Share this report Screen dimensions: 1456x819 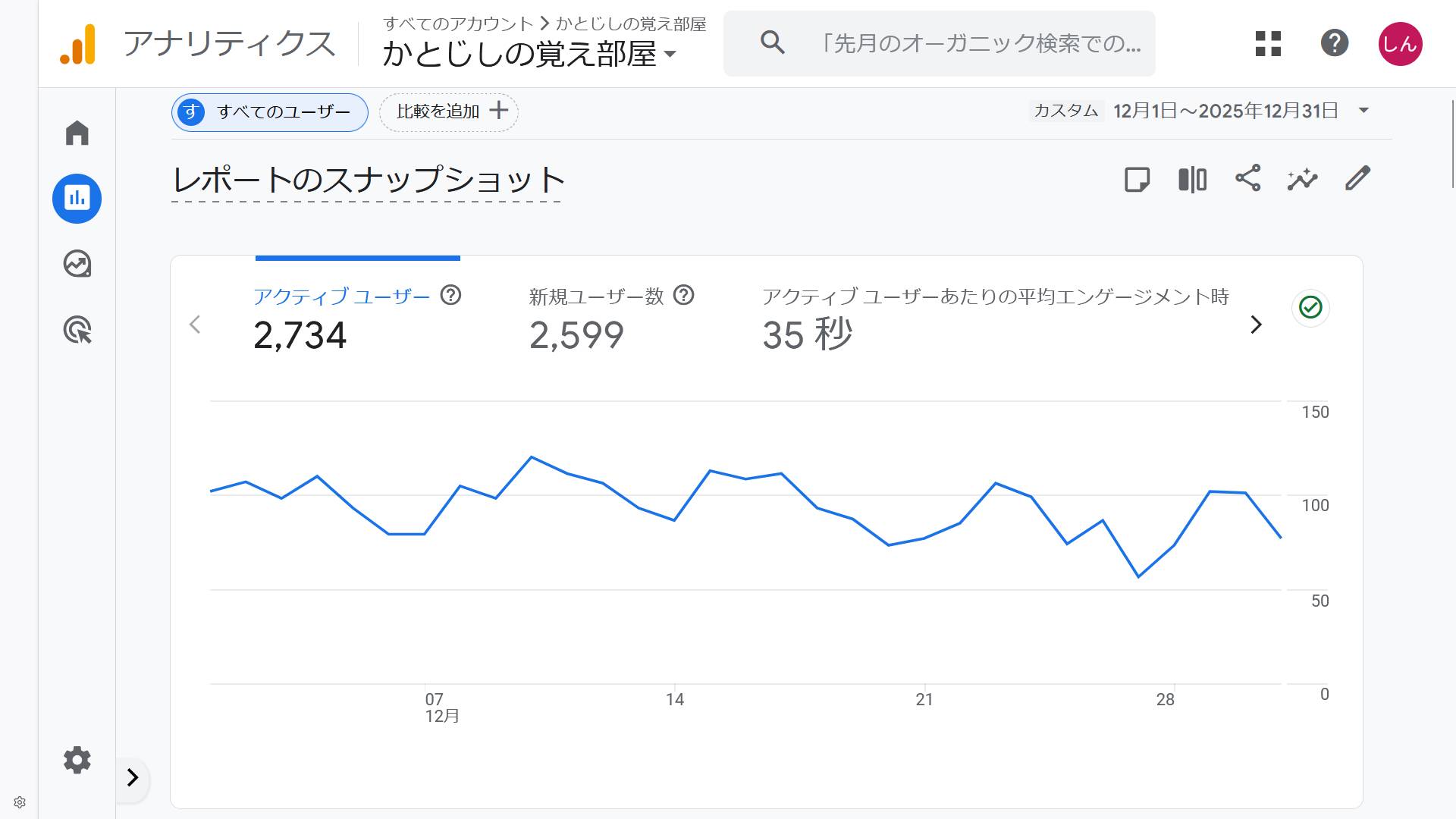pyautogui.click(x=1247, y=179)
